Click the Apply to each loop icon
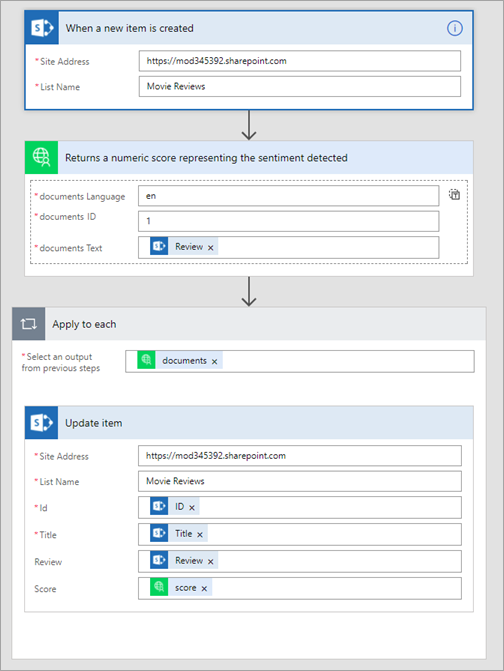The height and width of the screenshot is (671, 504). [29, 324]
